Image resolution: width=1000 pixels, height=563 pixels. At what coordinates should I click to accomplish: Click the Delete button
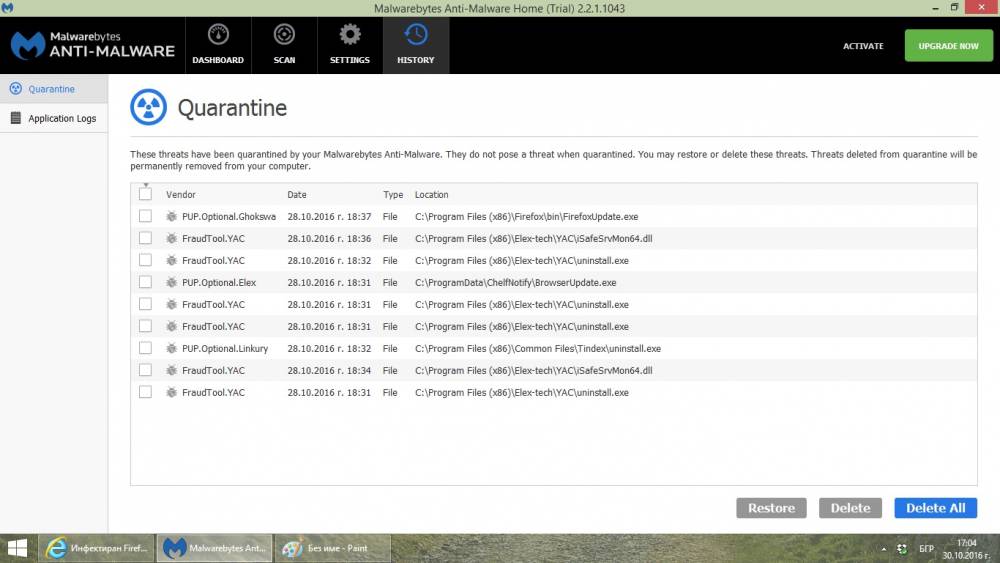point(850,508)
